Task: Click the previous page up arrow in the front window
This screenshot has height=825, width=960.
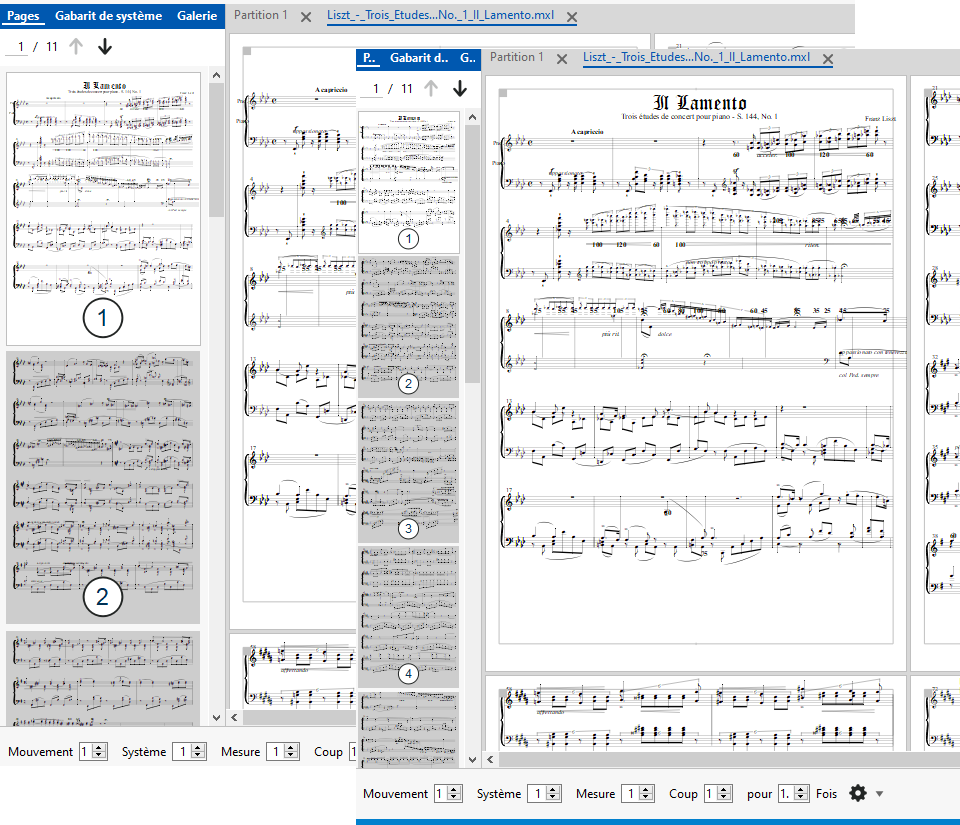Action: tap(430, 89)
